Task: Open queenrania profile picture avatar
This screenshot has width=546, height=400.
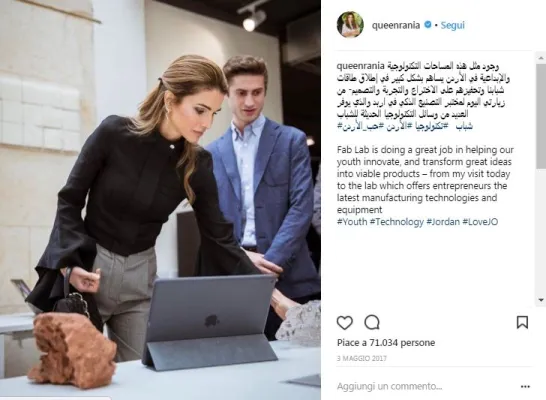Action: [x=350, y=24]
